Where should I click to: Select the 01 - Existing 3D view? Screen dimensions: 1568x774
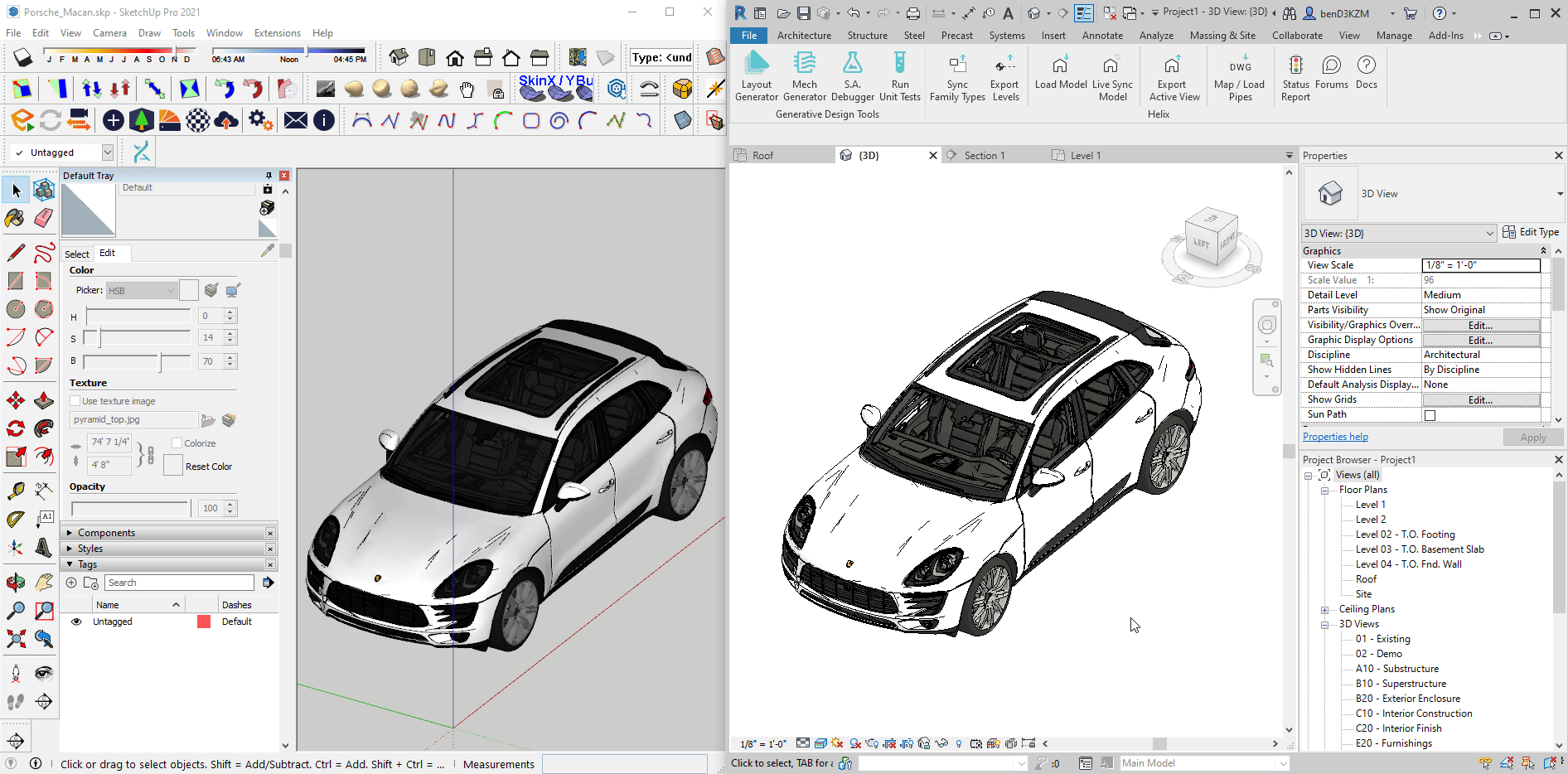(x=1382, y=639)
